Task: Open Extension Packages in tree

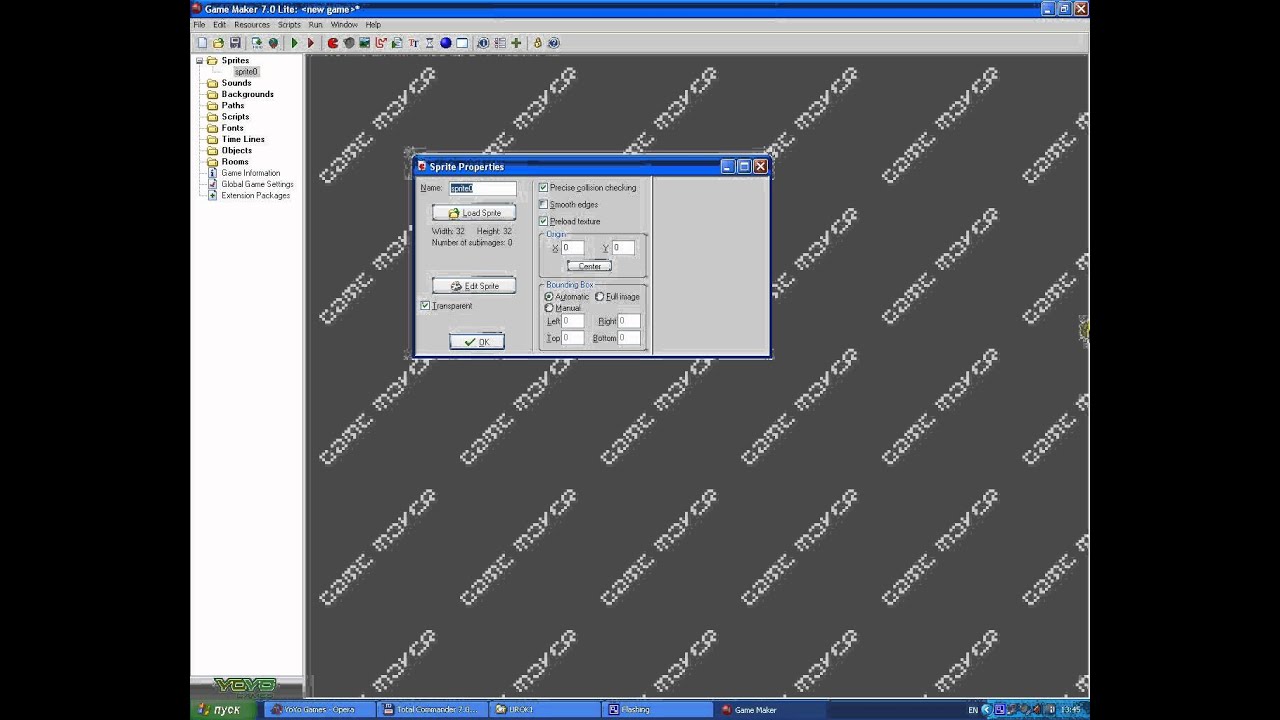Action: [x=255, y=195]
